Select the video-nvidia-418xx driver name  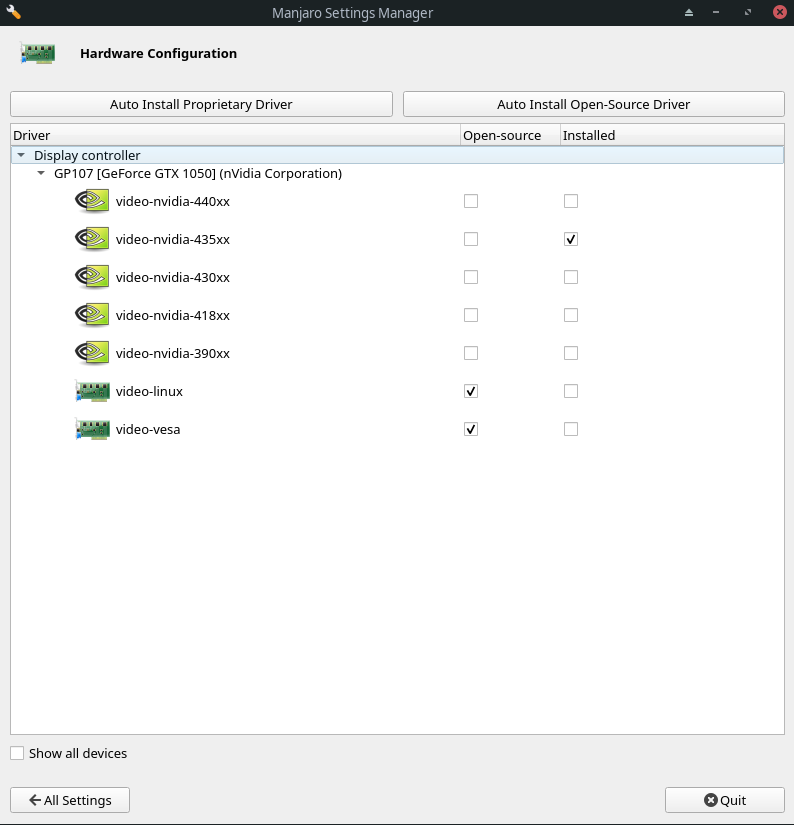click(x=173, y=315)
